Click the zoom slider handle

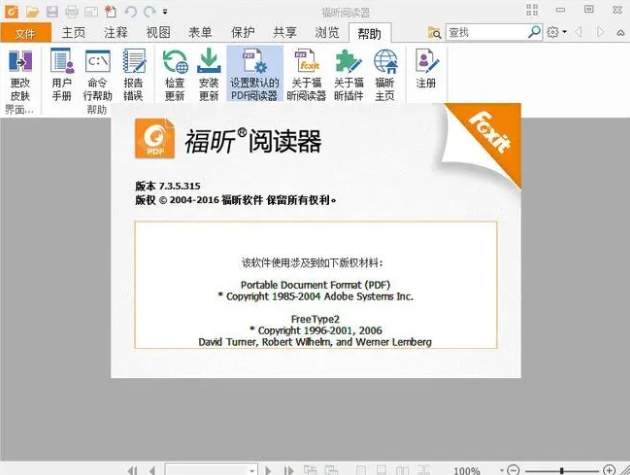(562, 470)
